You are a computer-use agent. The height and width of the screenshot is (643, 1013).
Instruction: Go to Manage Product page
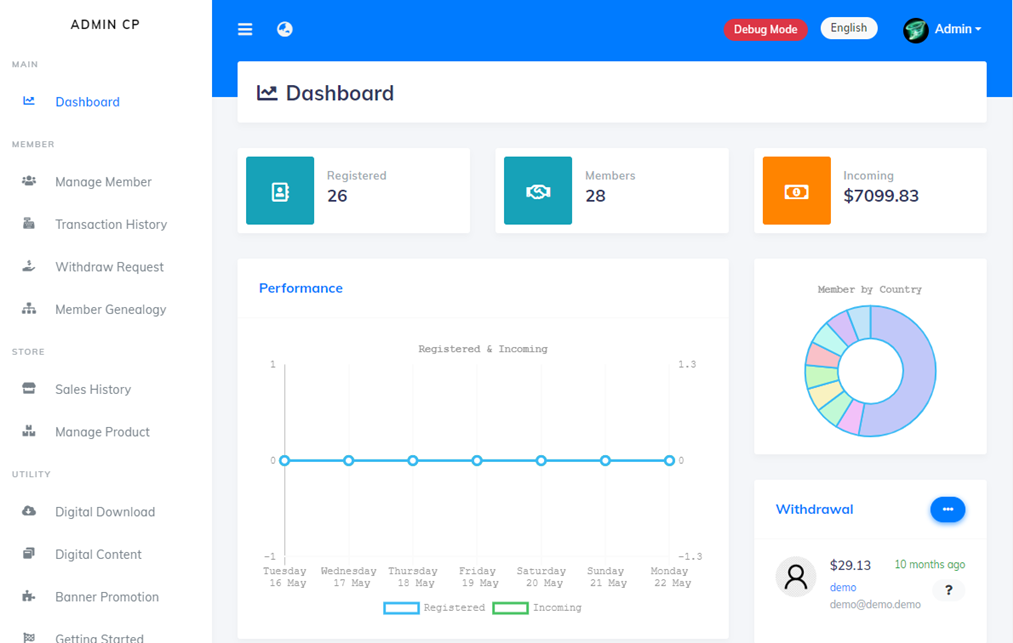click(x=102, y=432)
